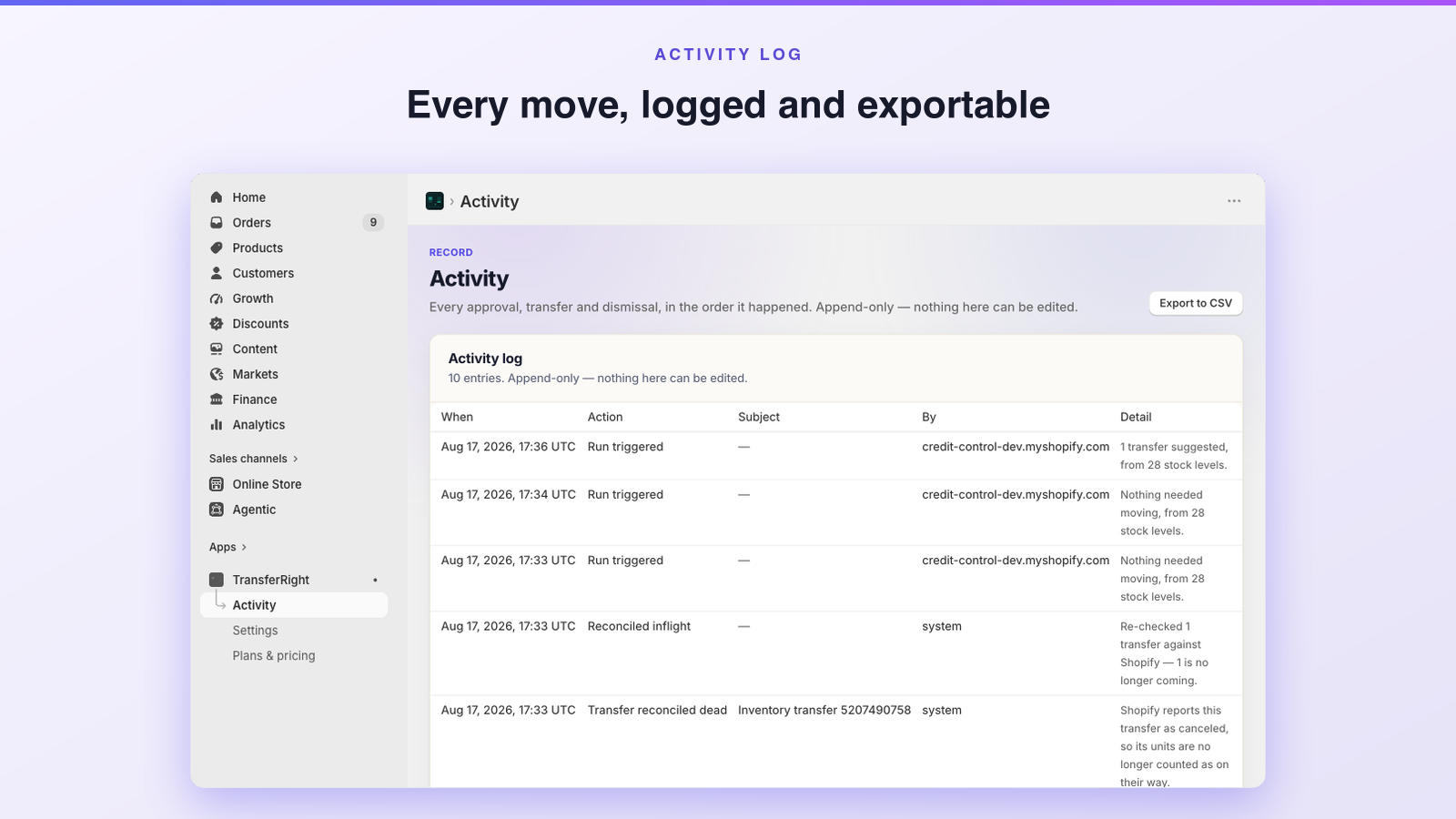Click the Reconciled inflight action cell
This screenshot has height=819, width=1456.
pos(639,626)
